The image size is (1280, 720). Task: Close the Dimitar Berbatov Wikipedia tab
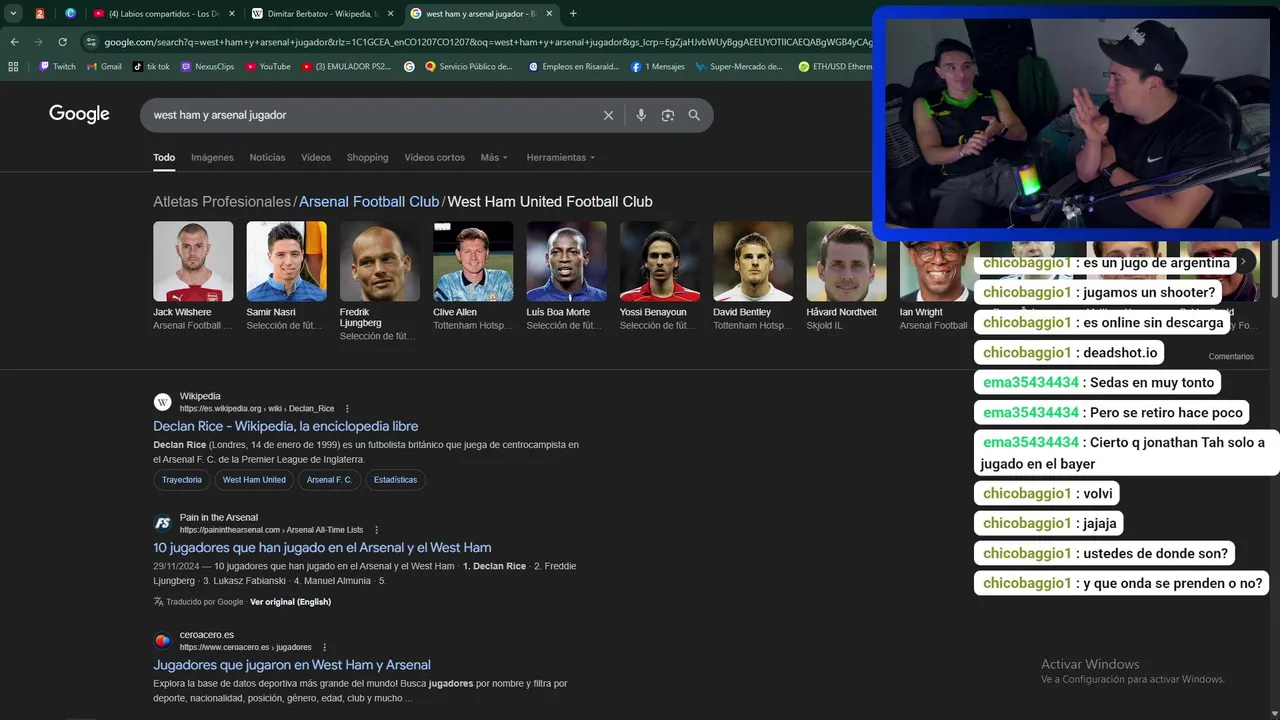point(389,14)
